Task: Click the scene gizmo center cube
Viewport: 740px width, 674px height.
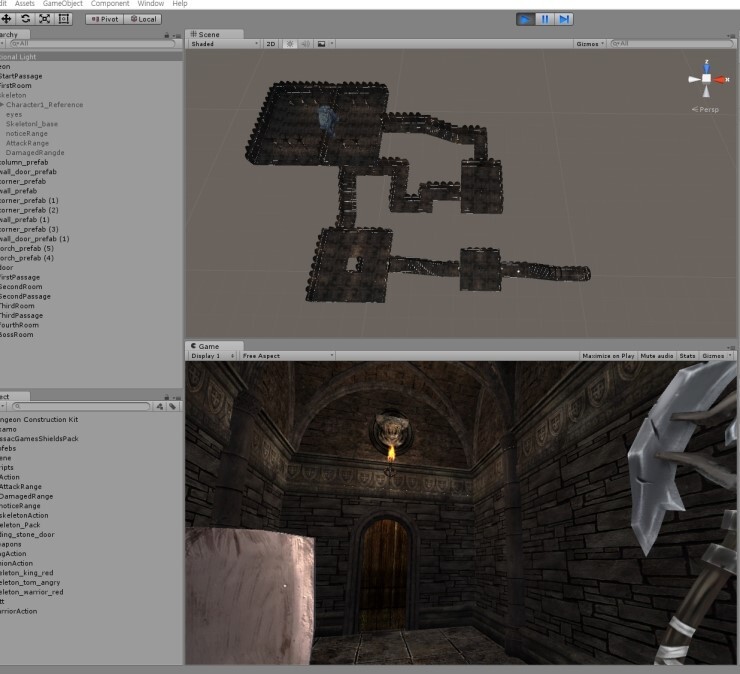Action: pyautogui.click(x=706, y=79)
